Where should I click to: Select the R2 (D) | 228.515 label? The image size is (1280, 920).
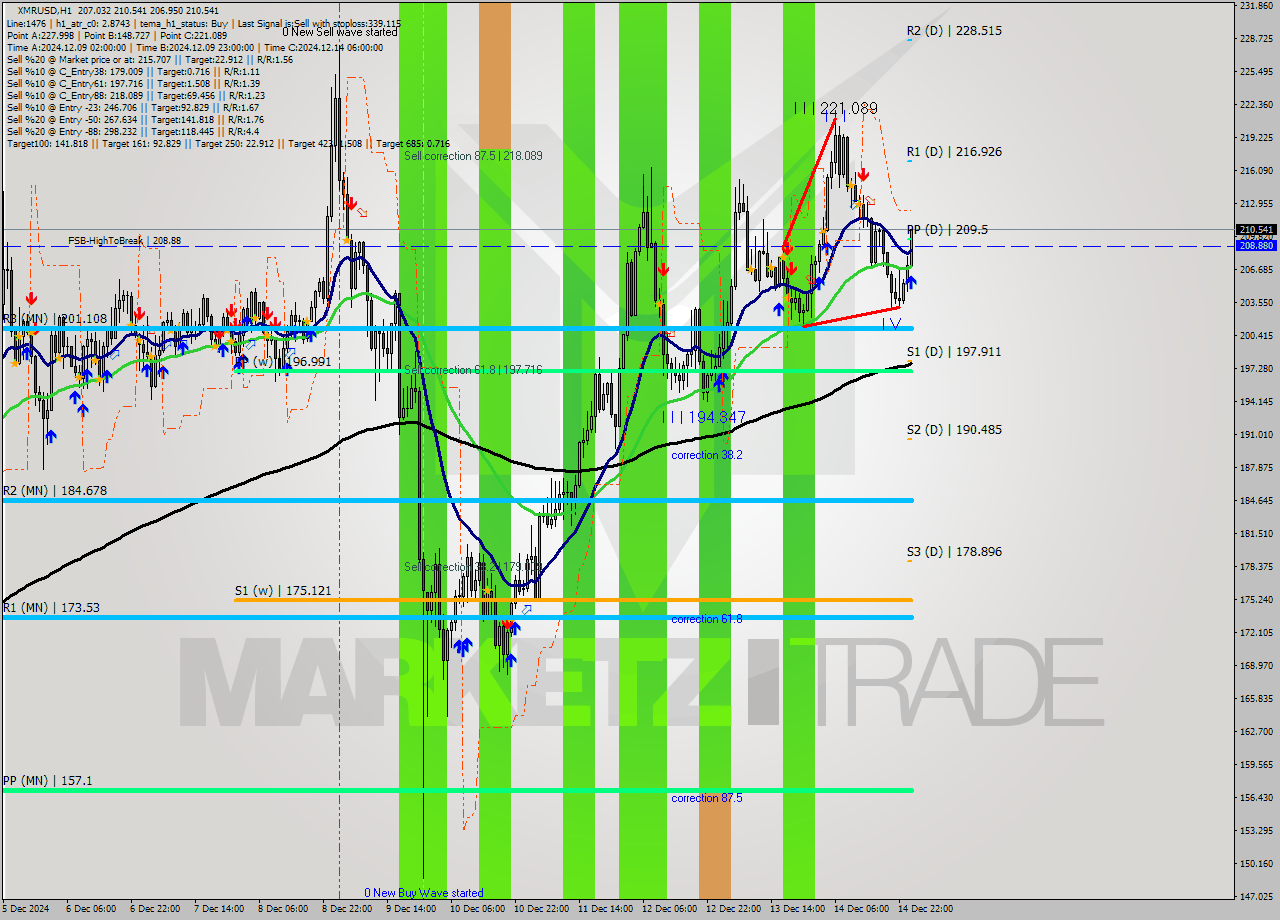954,31
